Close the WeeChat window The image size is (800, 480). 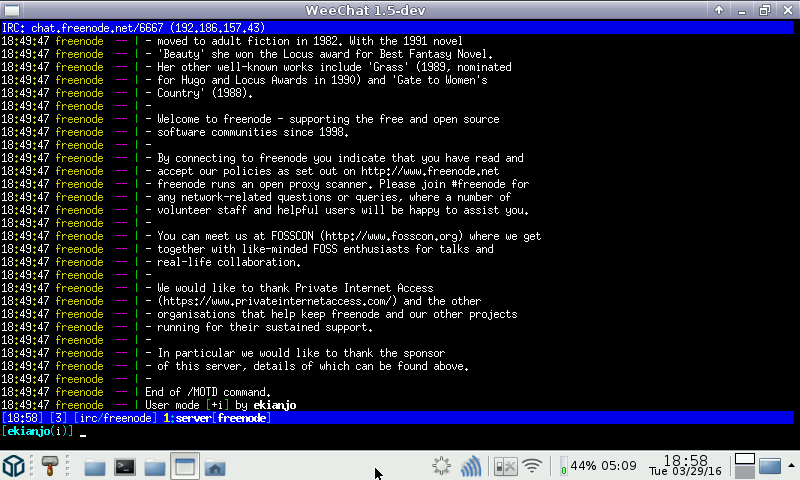pos(787,10)
